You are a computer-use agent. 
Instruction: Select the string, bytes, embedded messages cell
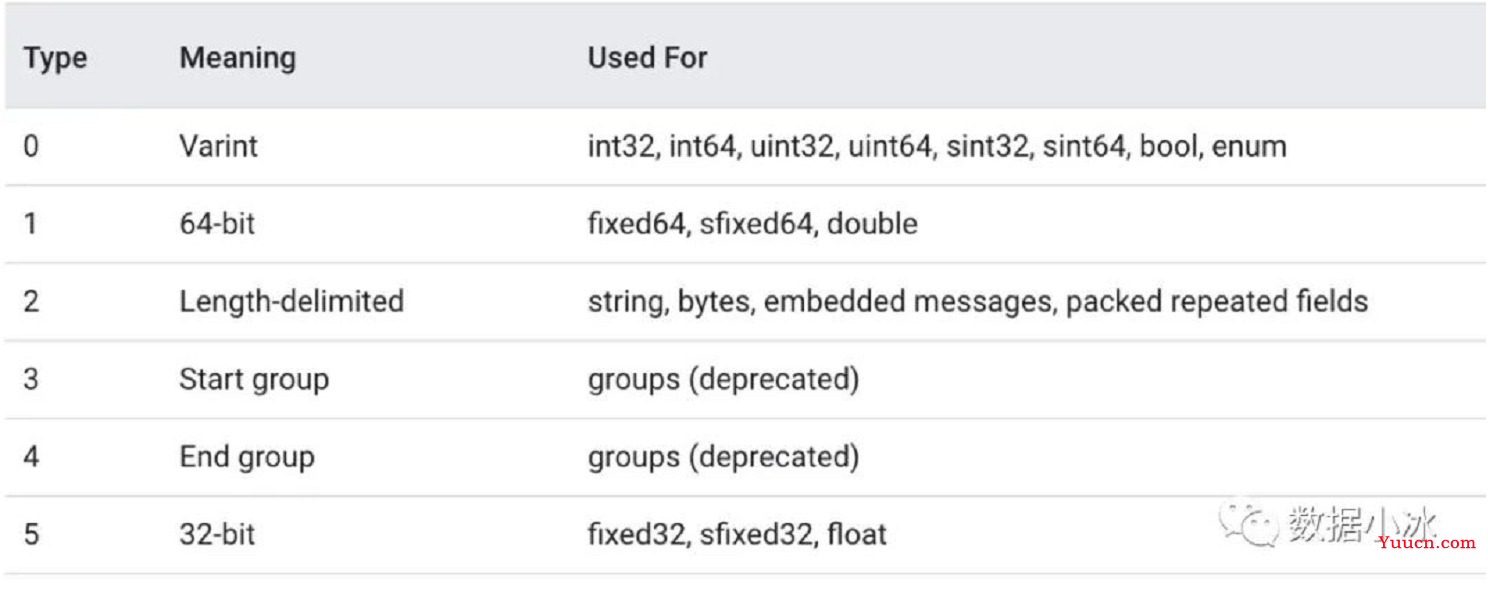[x=977, y=301]
